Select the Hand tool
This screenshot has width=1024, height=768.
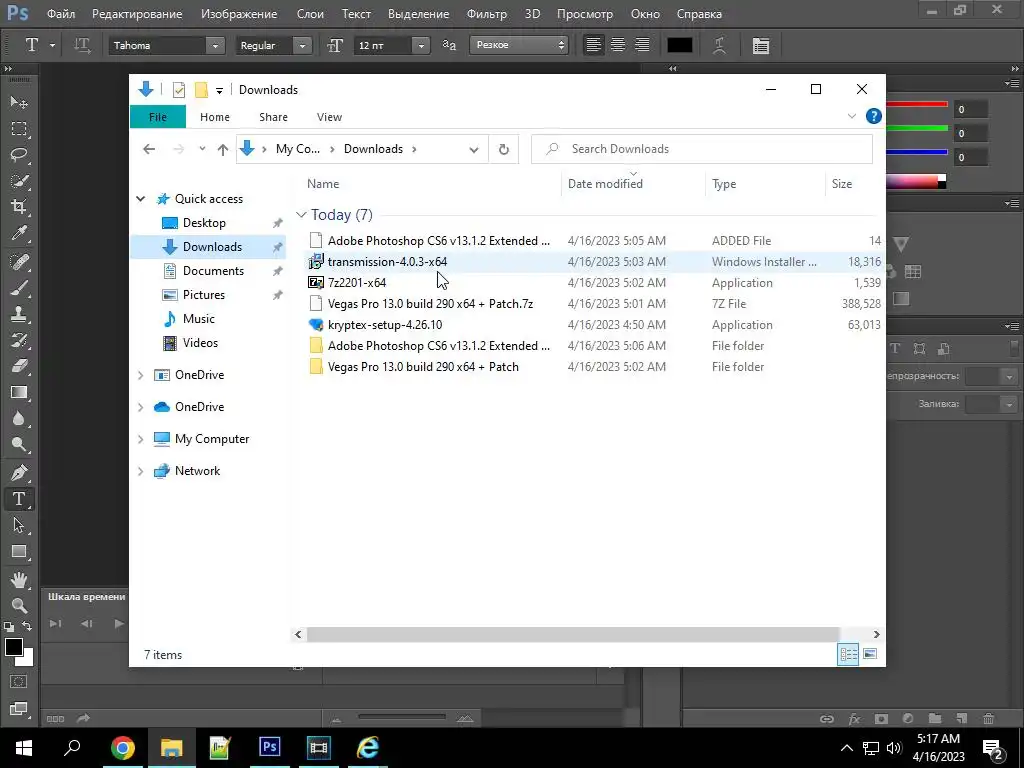pos(19,579)
